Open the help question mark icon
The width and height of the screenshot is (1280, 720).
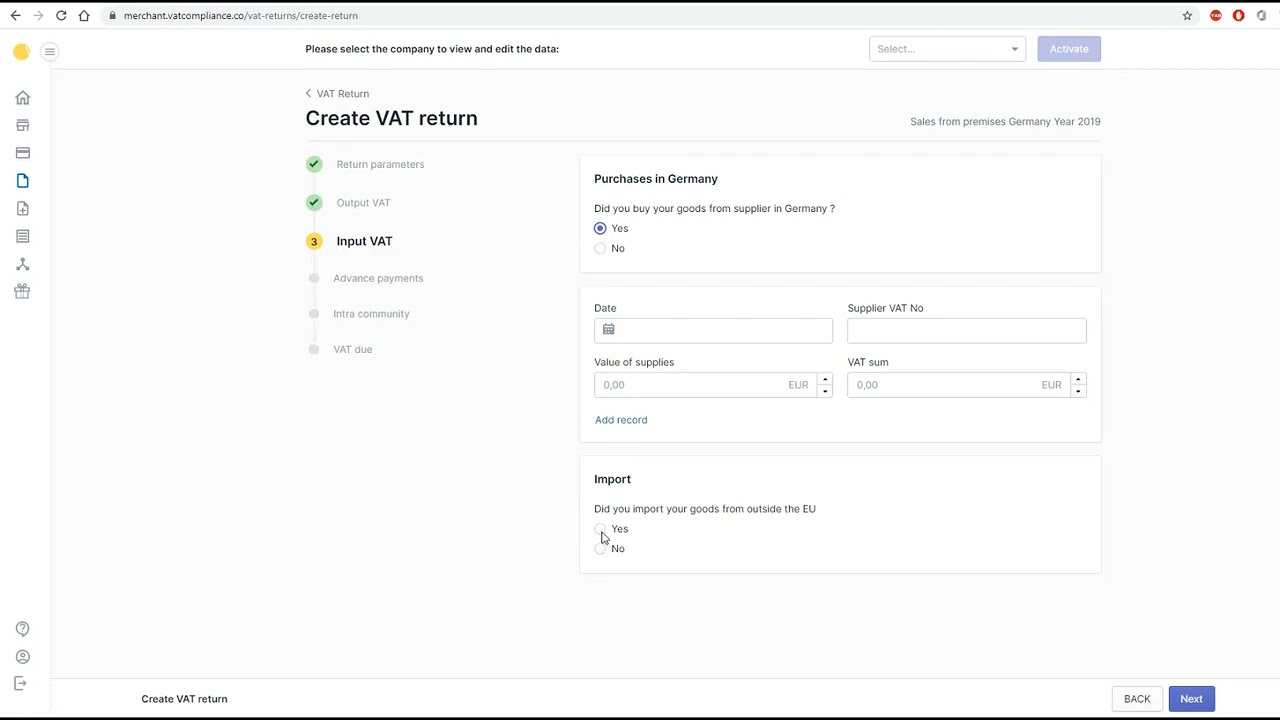(x=22, y=629)
